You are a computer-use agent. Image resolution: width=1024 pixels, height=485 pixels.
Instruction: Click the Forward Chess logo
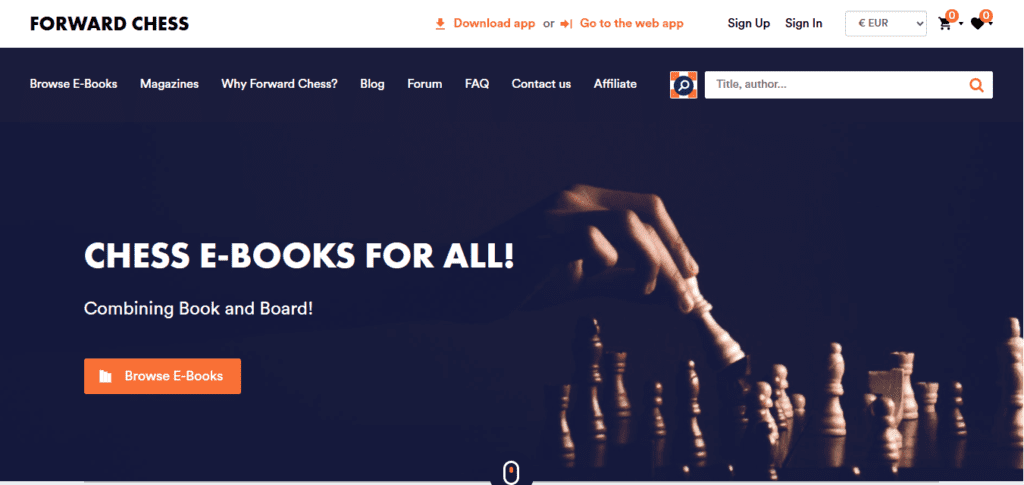109,24
